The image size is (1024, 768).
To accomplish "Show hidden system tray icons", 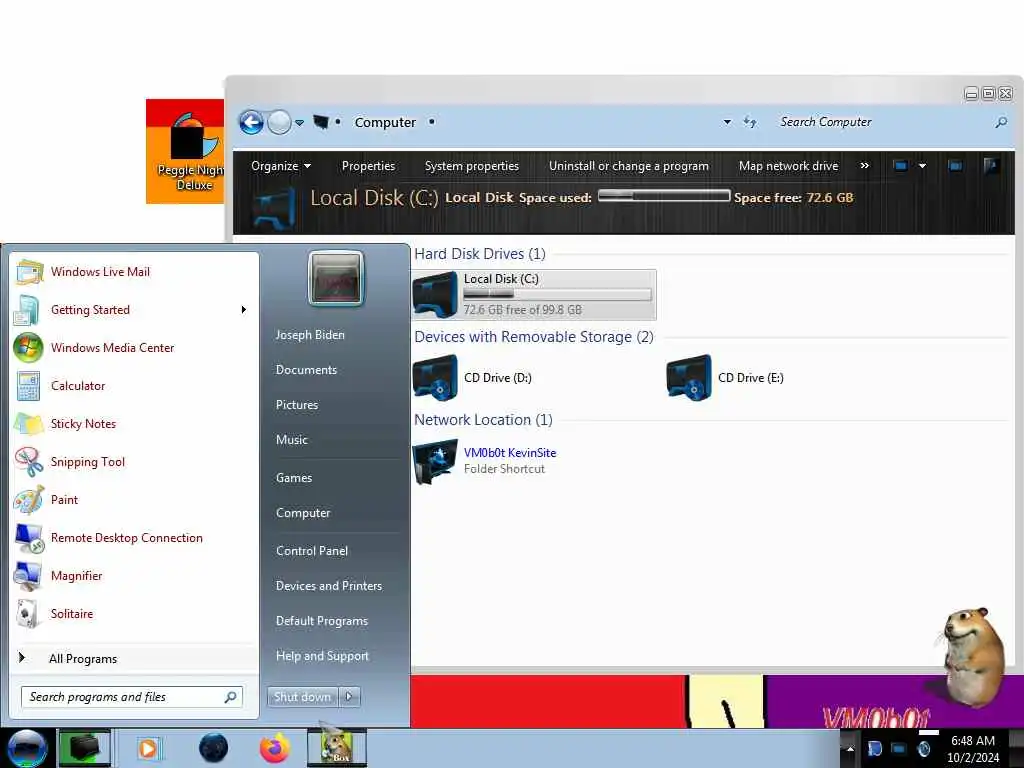I will coord(850,748).
